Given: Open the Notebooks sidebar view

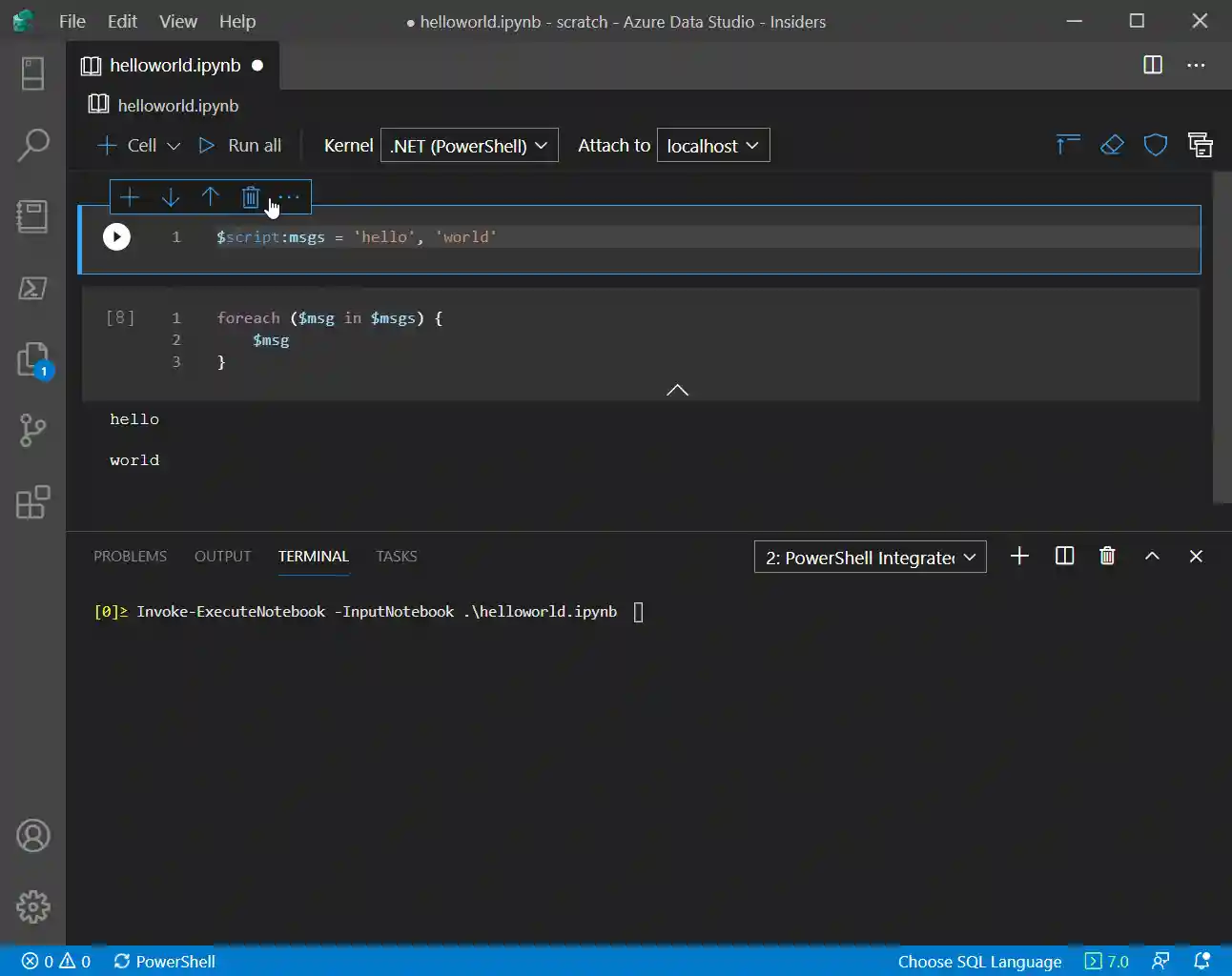Looking at the screenshot, I should click(x=32, y=216).
